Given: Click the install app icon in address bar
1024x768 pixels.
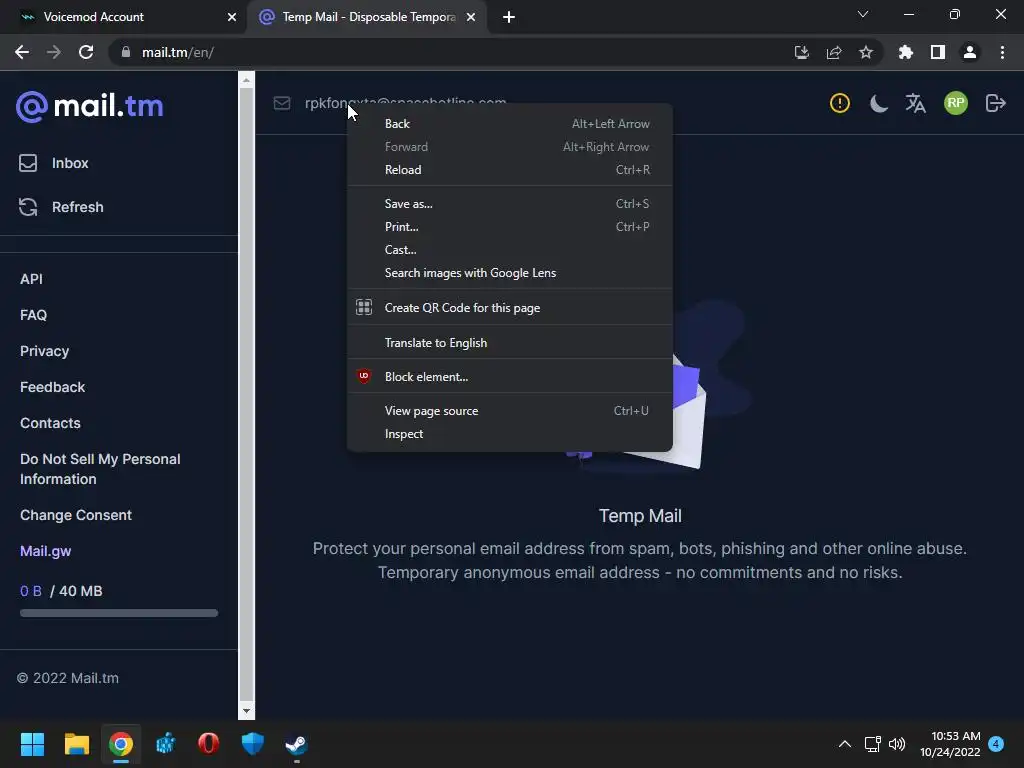Looking at the screenshot, I should (801, 52).
